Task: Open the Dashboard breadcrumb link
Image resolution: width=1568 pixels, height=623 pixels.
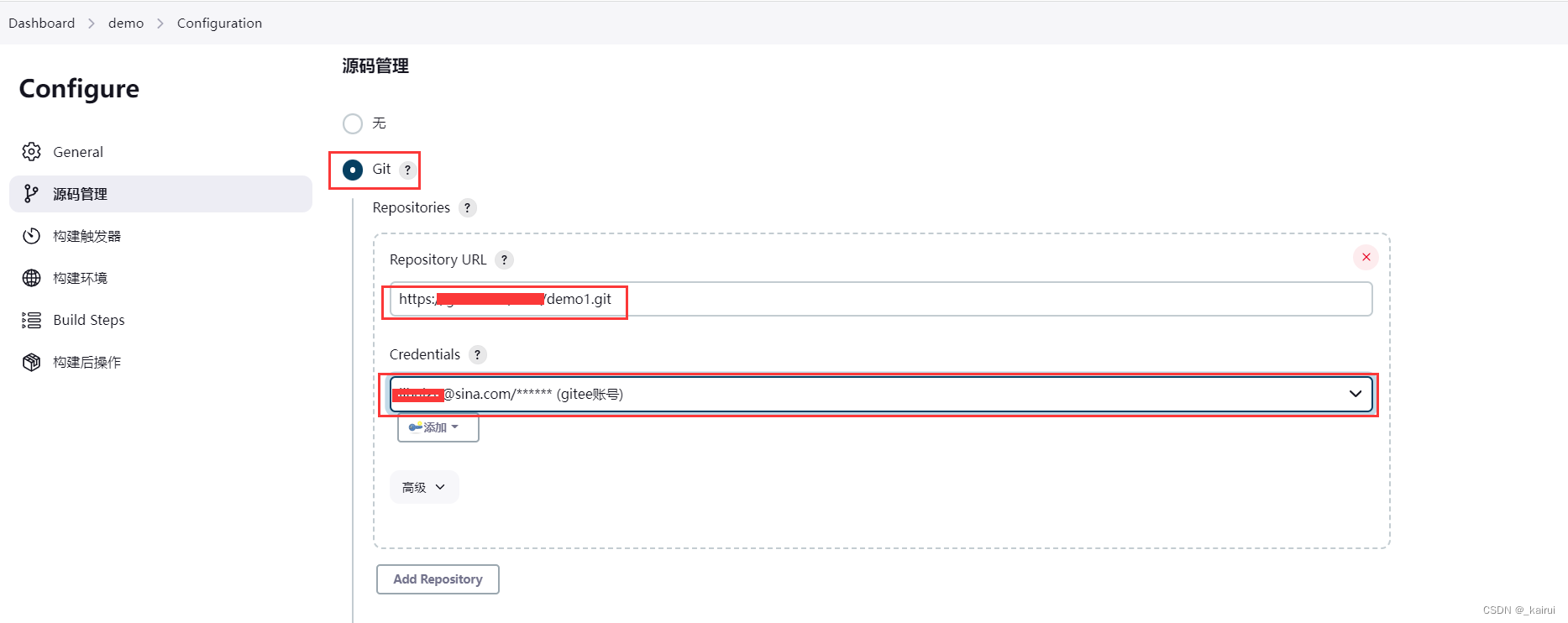Action: (42, 23)
